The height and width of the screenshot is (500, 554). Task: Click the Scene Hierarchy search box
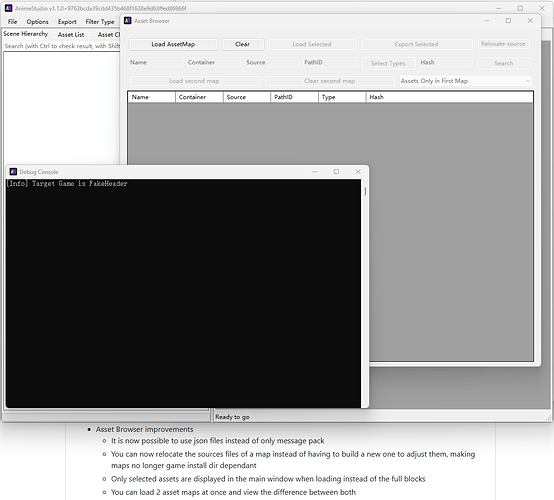(62, 46)
